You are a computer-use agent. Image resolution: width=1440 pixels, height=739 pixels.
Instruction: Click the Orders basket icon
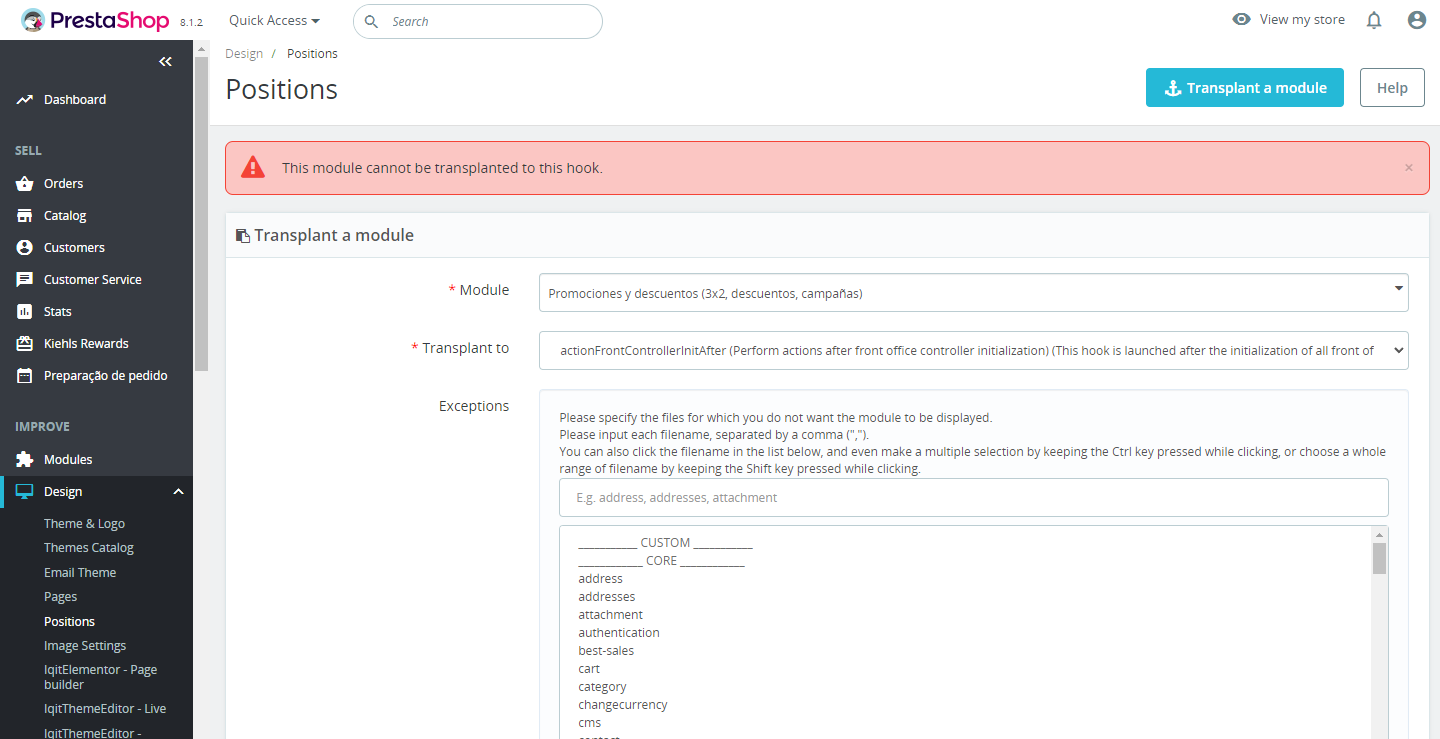coord(25,184)
